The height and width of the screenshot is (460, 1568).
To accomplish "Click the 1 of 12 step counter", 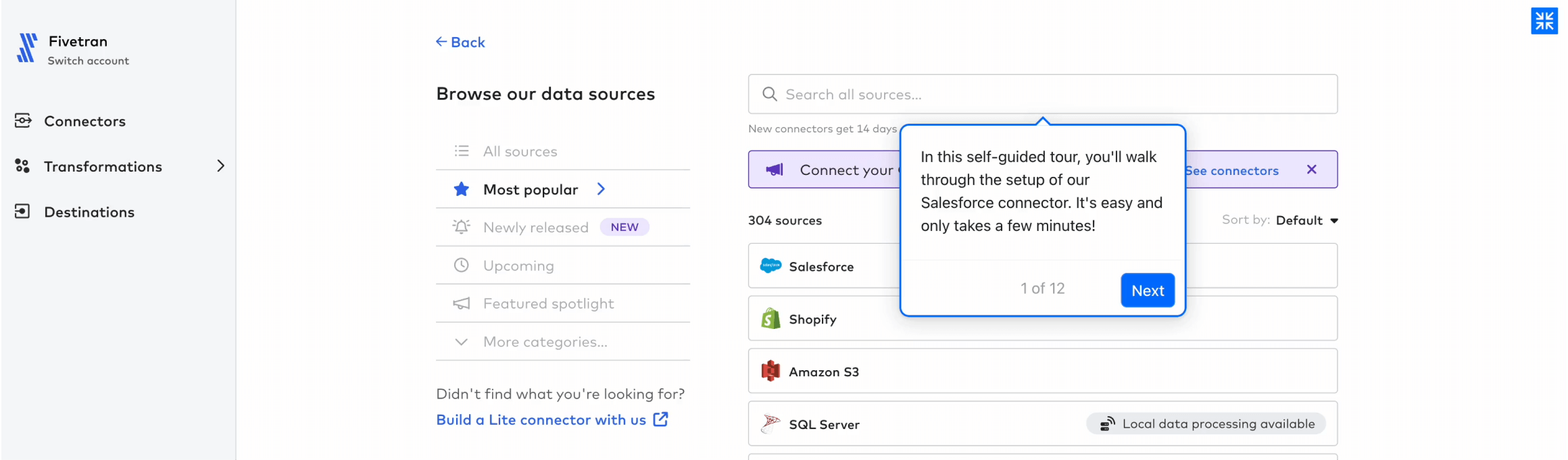I will [x=1042, y=288].
